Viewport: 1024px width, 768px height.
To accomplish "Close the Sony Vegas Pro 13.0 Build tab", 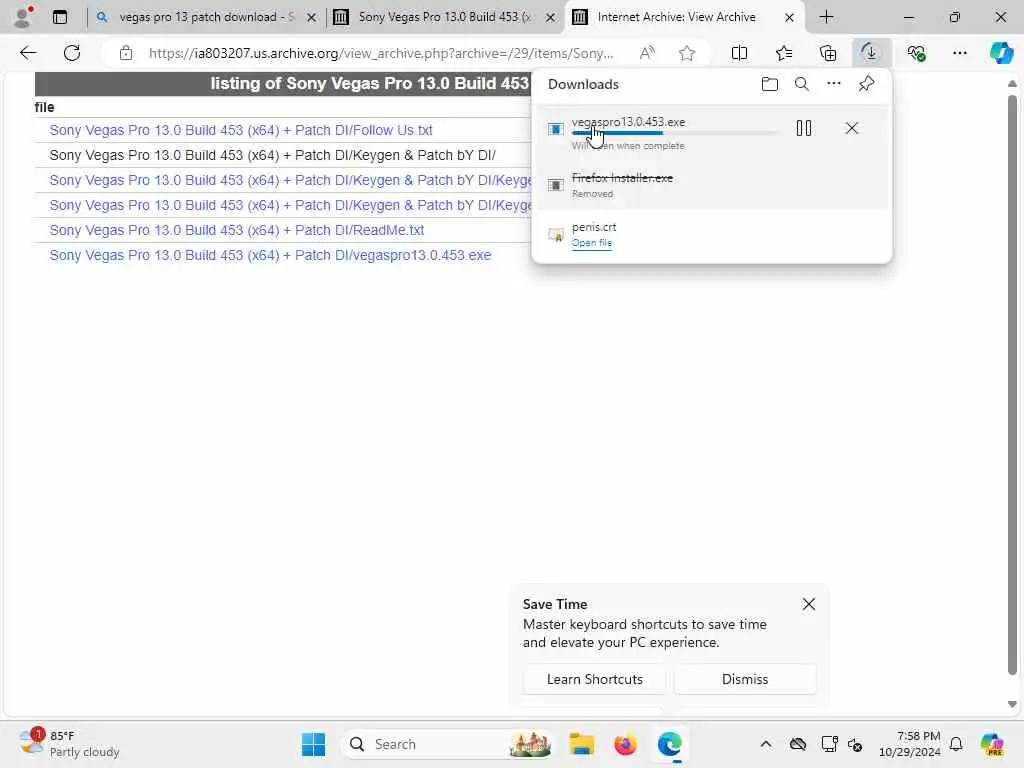I will [x=551, y=18].
